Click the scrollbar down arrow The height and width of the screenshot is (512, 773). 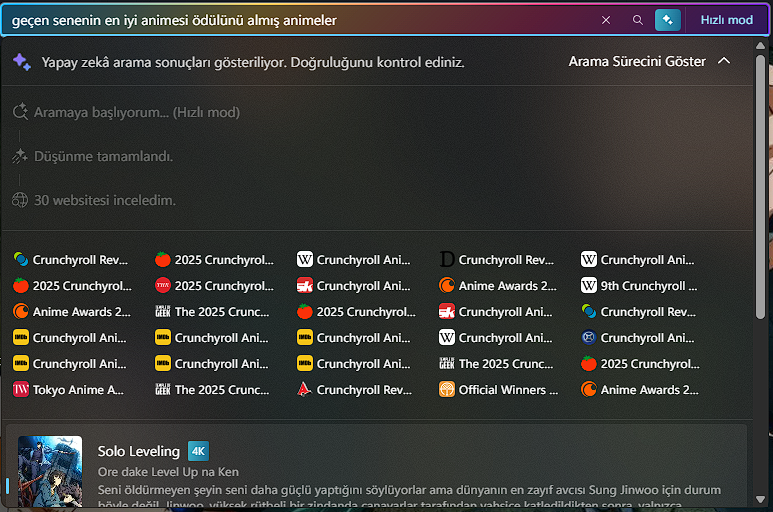(760, 499)
